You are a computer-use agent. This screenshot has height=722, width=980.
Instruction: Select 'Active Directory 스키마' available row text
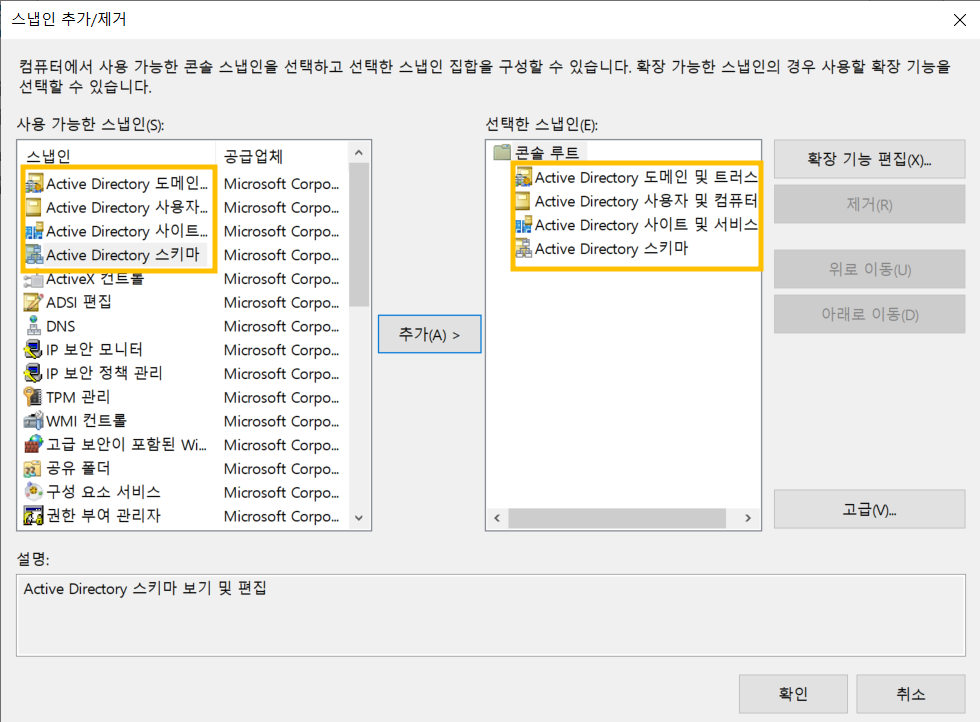122,255
